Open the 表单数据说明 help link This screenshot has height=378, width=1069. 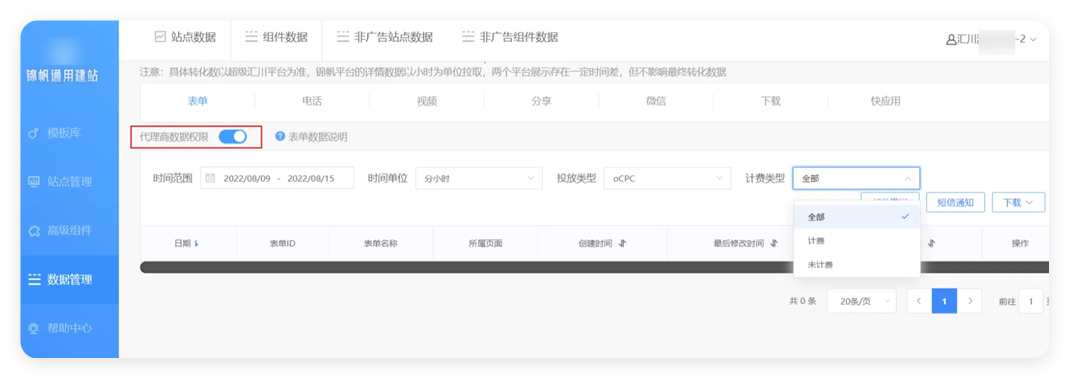[318, 137]
